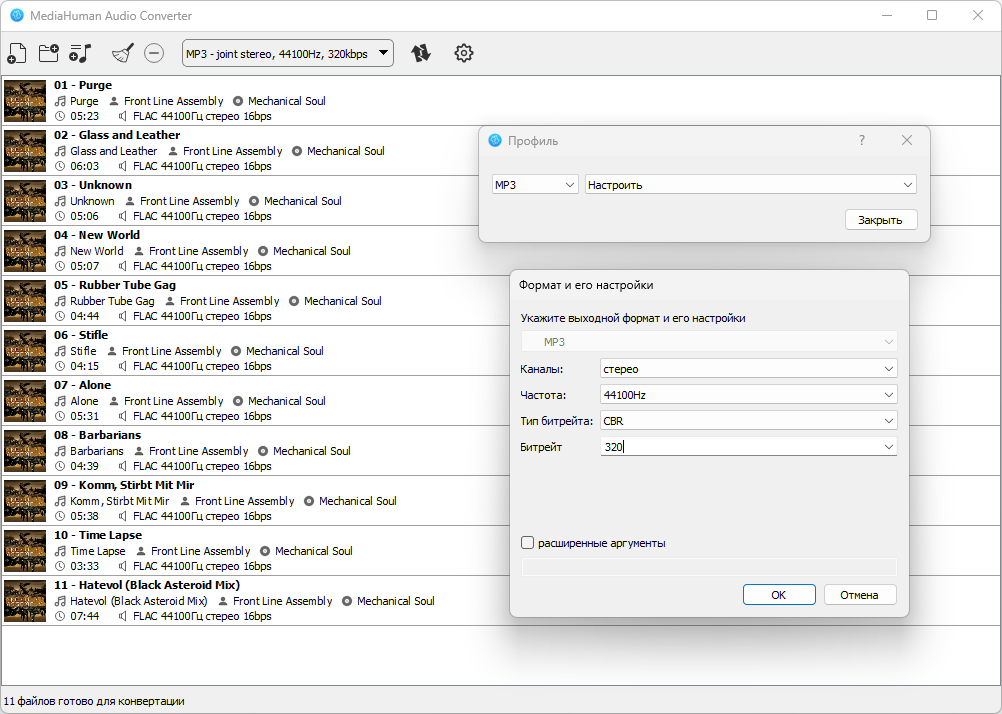
Task: Select the track titled 03 - Unknown
Action: 93,185
